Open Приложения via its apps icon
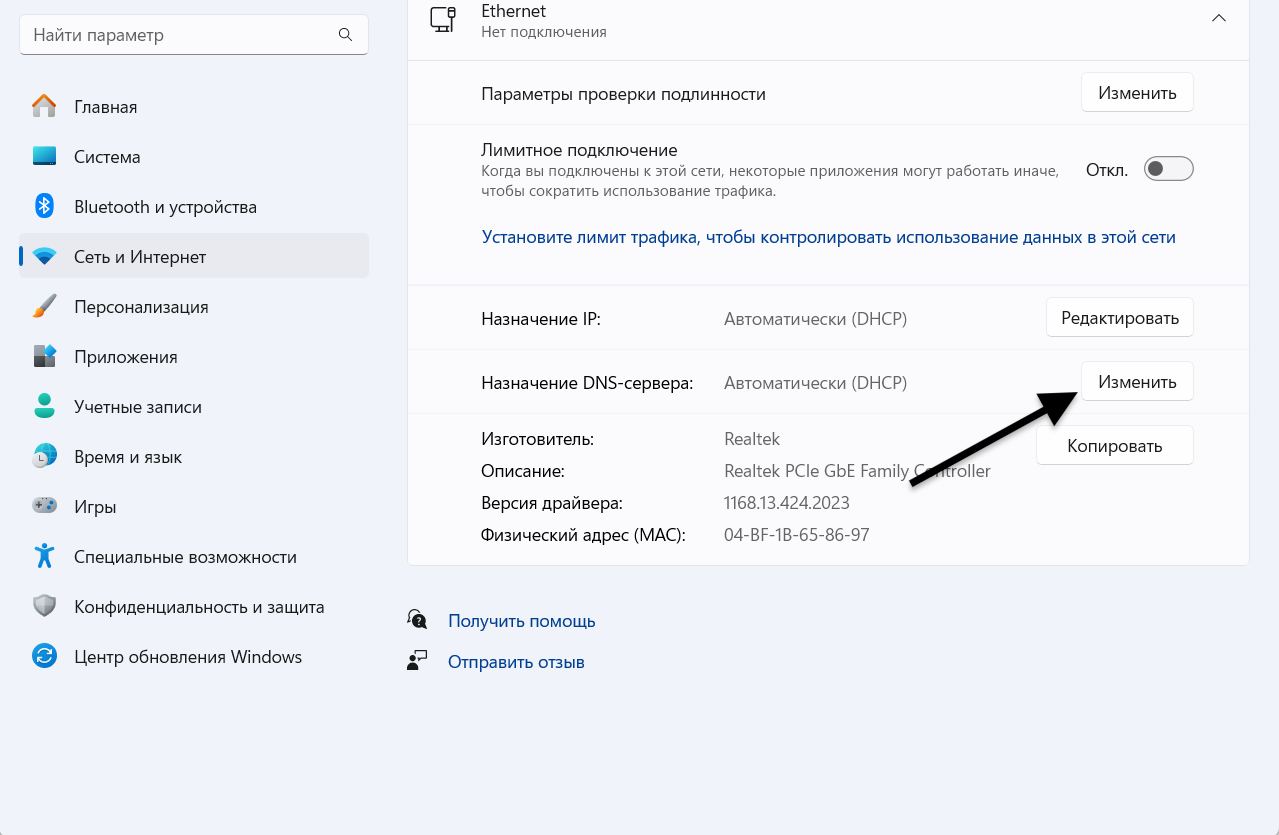Image resolution: width=1279 pixels, height=835 pixels. coord(44,356)
